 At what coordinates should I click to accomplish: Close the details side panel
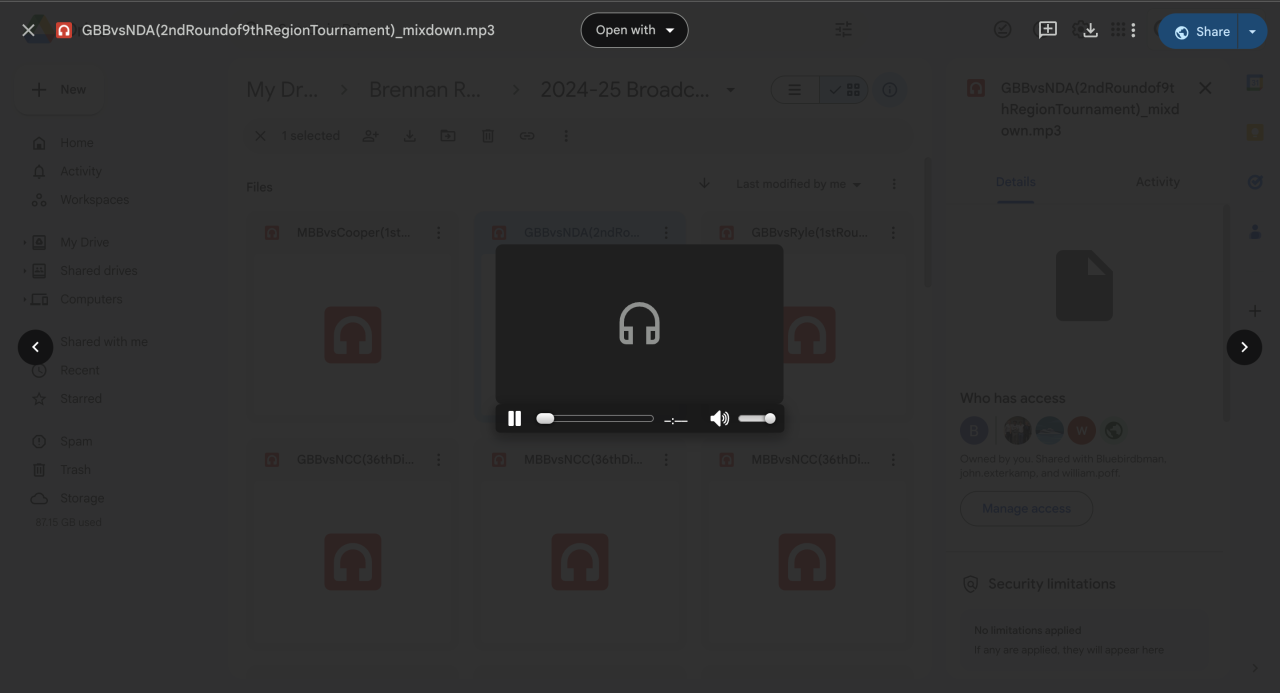(1205, 88)
